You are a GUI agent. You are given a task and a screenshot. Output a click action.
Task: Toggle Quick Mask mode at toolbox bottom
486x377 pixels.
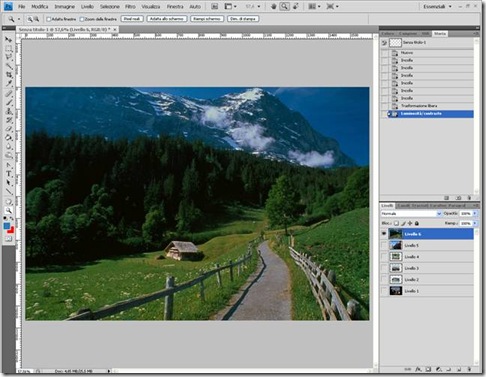click(x=8, y=239)
